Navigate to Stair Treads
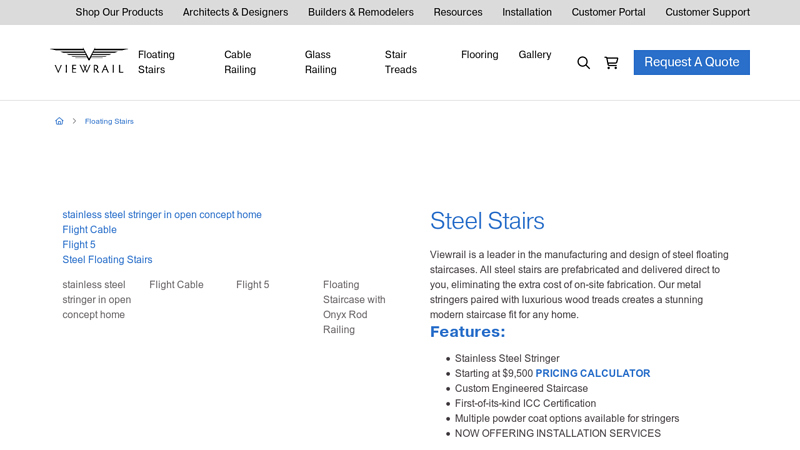 [x=401, y=62]
